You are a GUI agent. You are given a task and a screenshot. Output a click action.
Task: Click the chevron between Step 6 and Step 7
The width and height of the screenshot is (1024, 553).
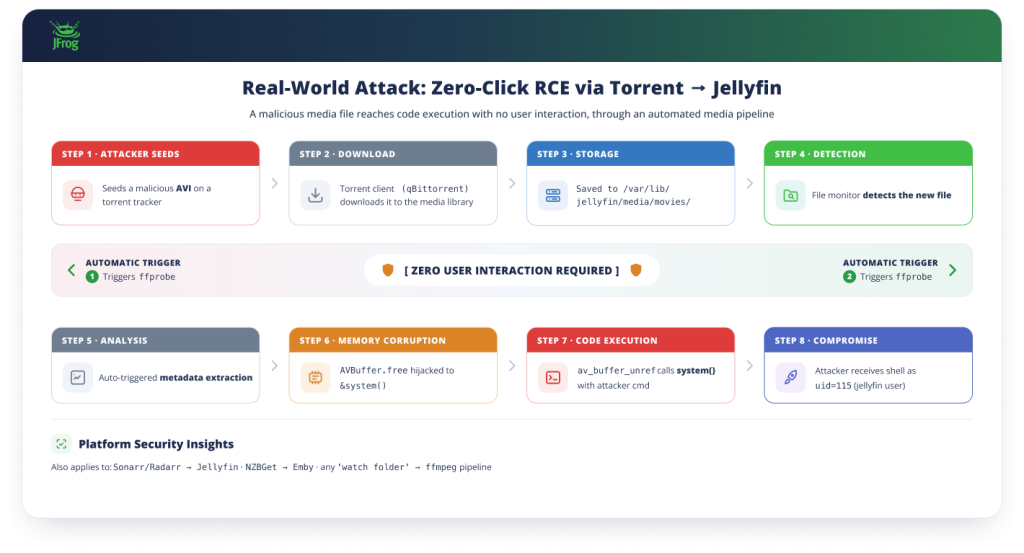(513, 366)
